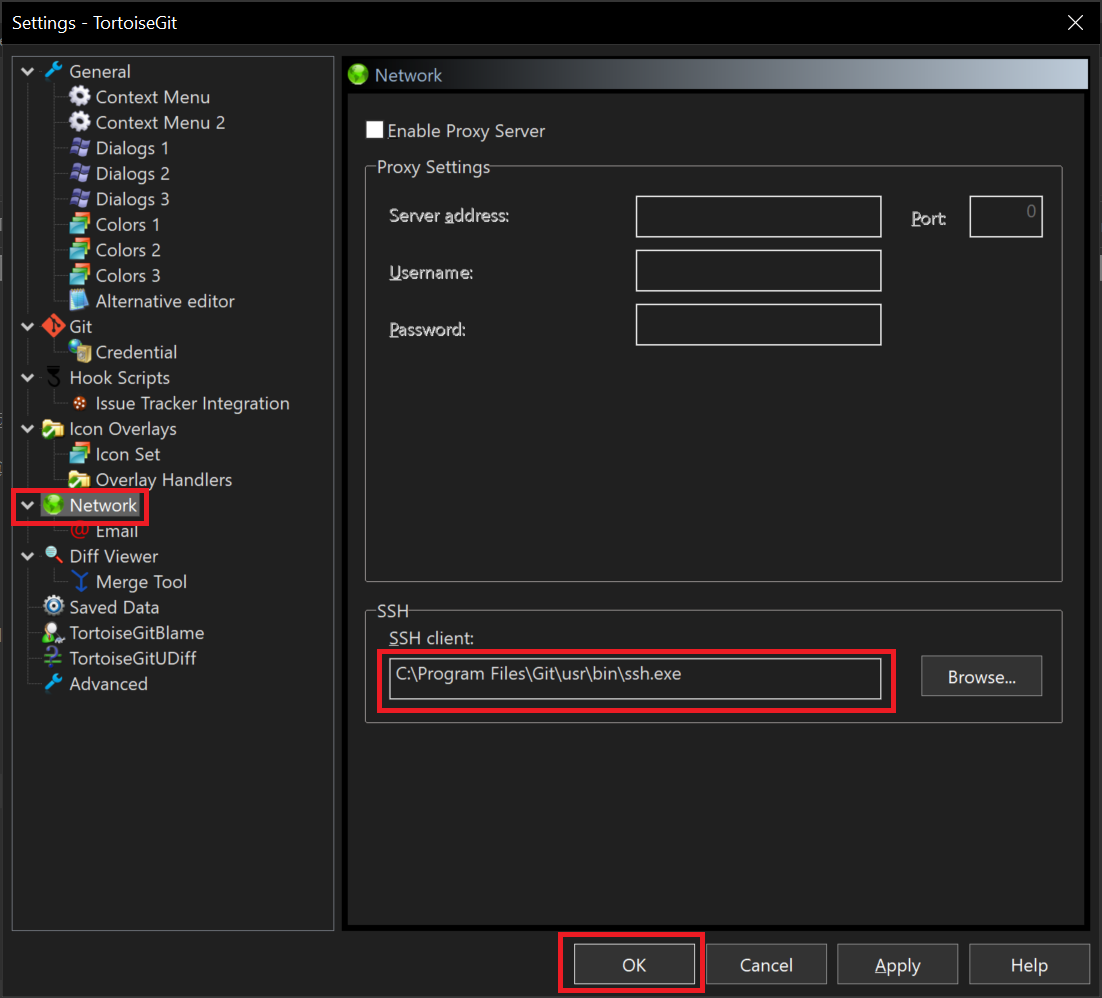Collapse the Hook Scripts tree node
This screenshot has height=998, width=1102.
(27, 377)
